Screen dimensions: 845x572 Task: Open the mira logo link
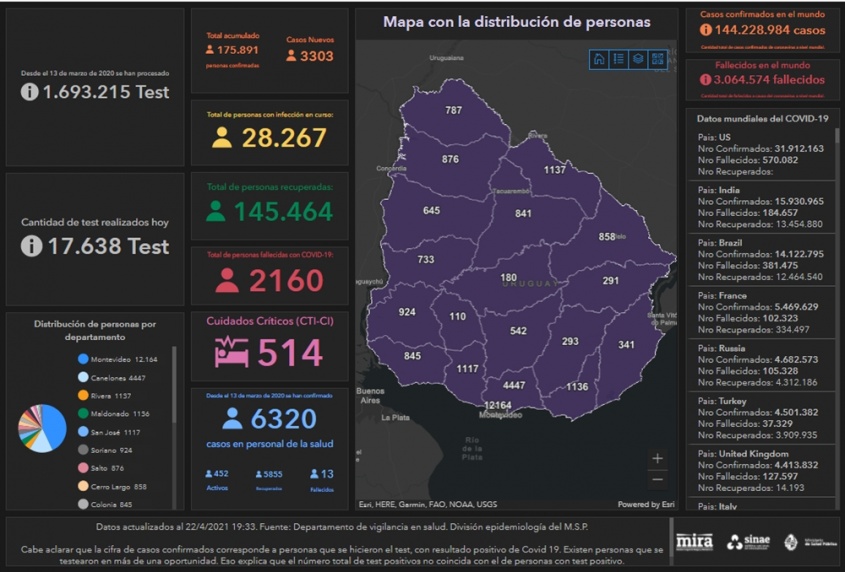(695, 542)
